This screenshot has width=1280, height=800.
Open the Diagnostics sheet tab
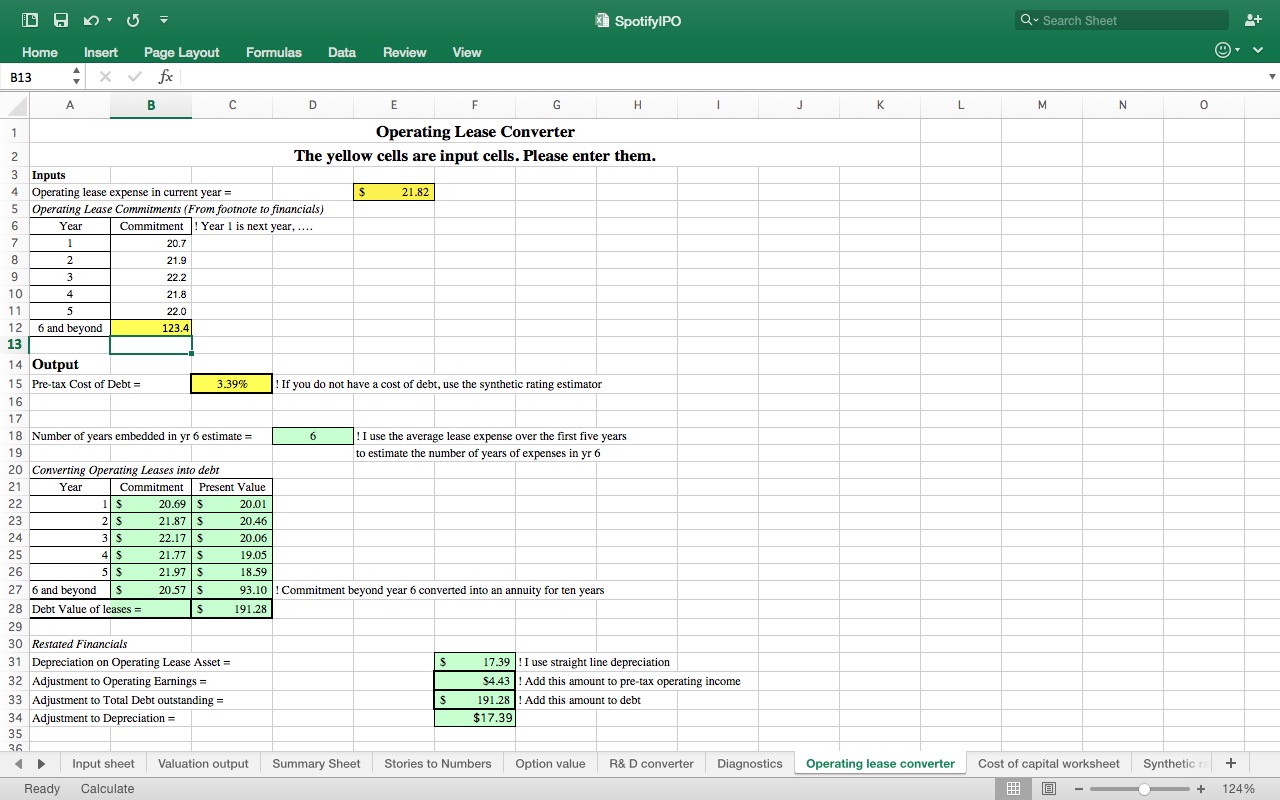coord(749,763)
